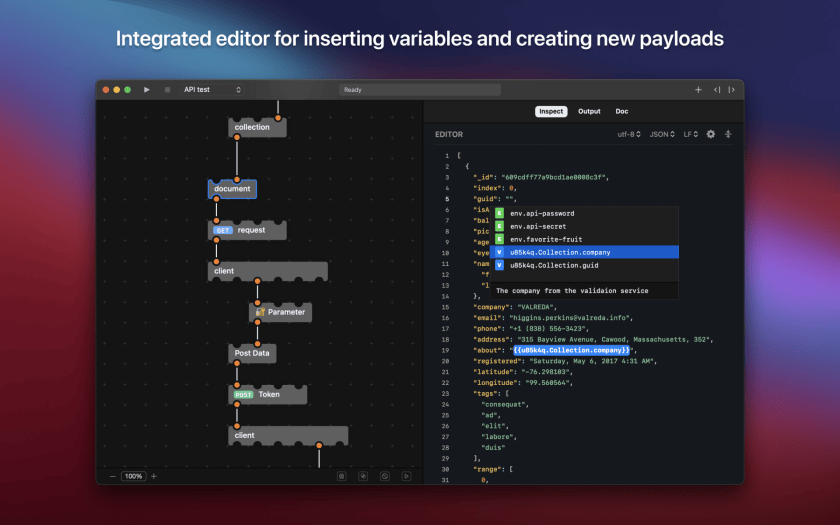Click the second icon in canvas bottom toolbar
Screen dimensions: 840x525
[x=363, y=476]
